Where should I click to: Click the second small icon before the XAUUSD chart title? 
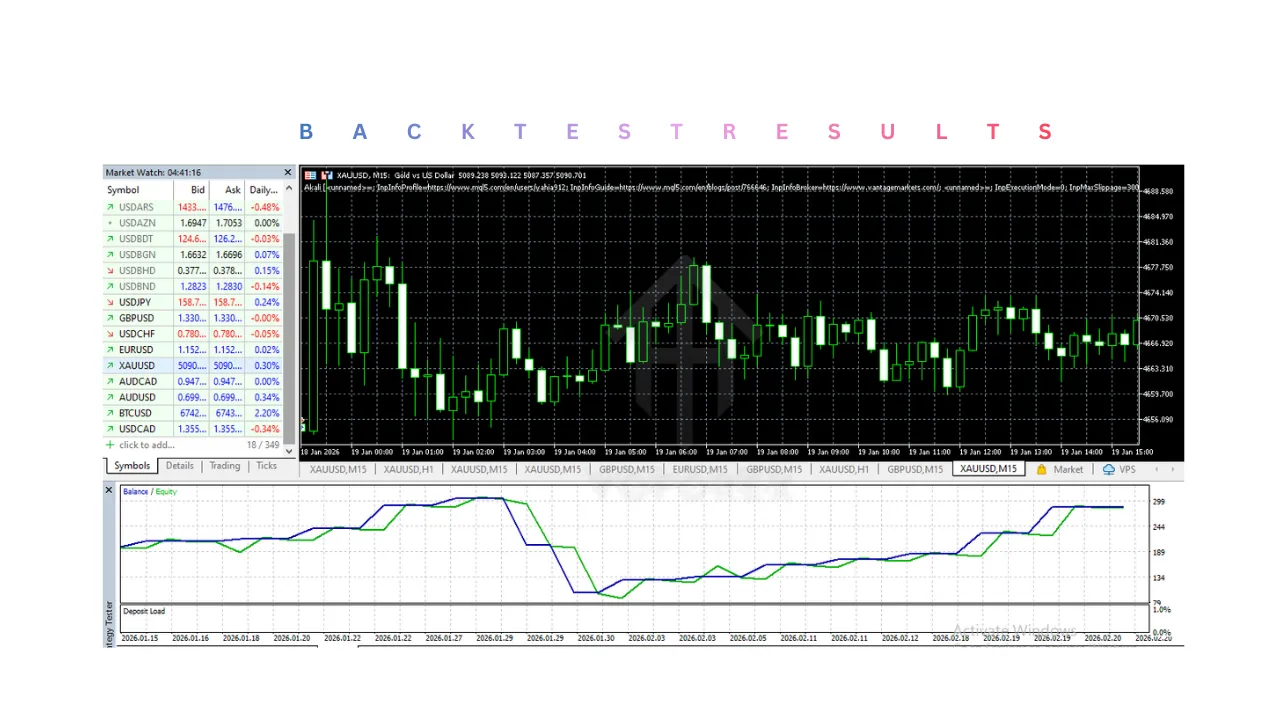point(326,175)
